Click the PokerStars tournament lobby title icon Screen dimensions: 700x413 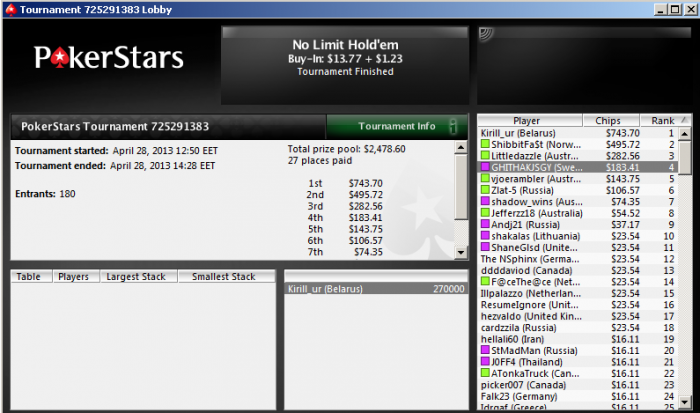click(10, 9)
